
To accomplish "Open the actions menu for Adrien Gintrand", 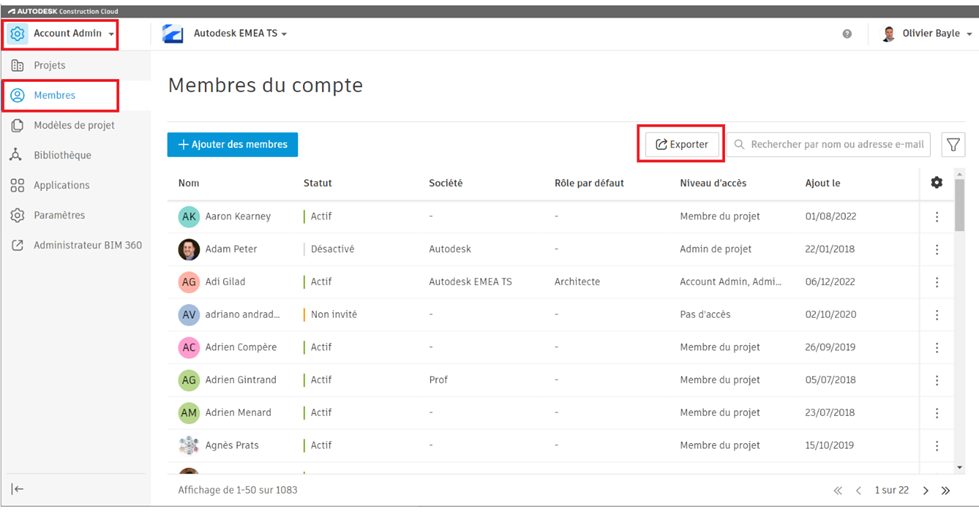I will 937,380.
